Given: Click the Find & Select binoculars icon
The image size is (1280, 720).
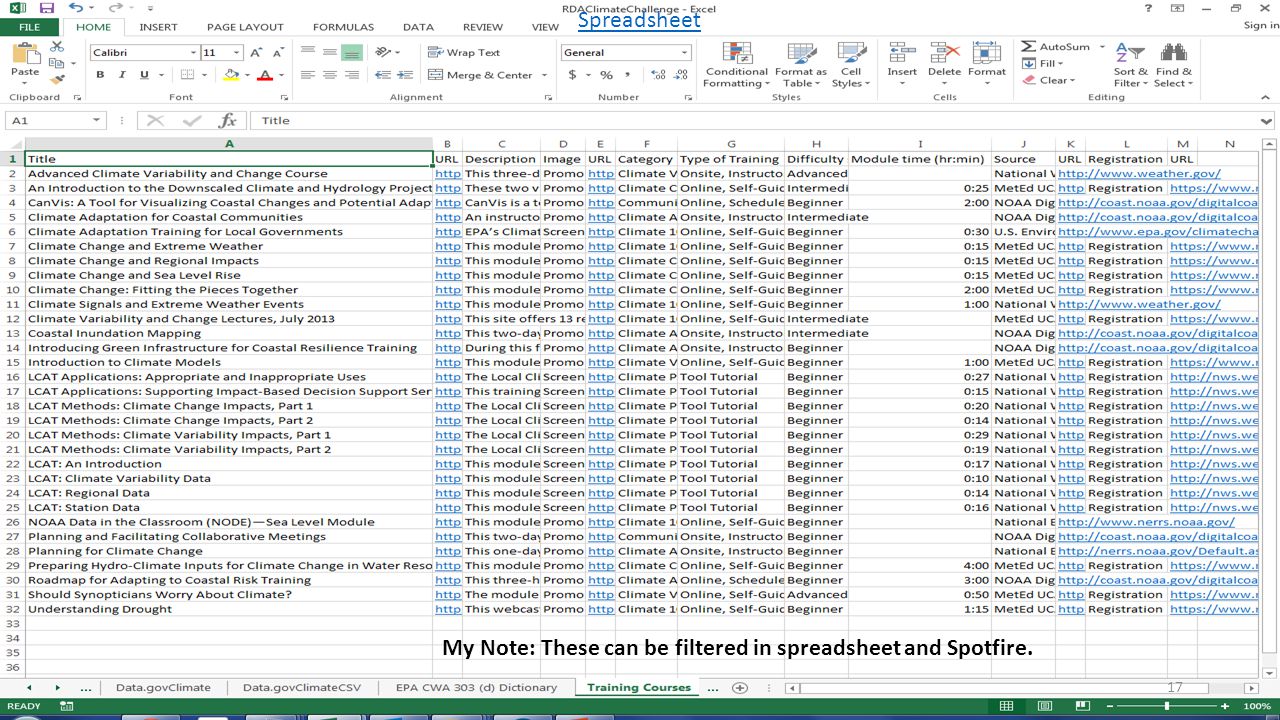Looking at the screenshot, I should pos(1173,54).
